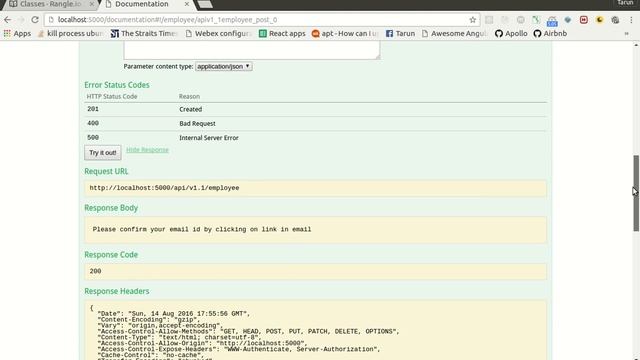The height and width of the screenshot is (360, 640).
Task: Close the Classes - Rangle.io tab
Action: 91,4
